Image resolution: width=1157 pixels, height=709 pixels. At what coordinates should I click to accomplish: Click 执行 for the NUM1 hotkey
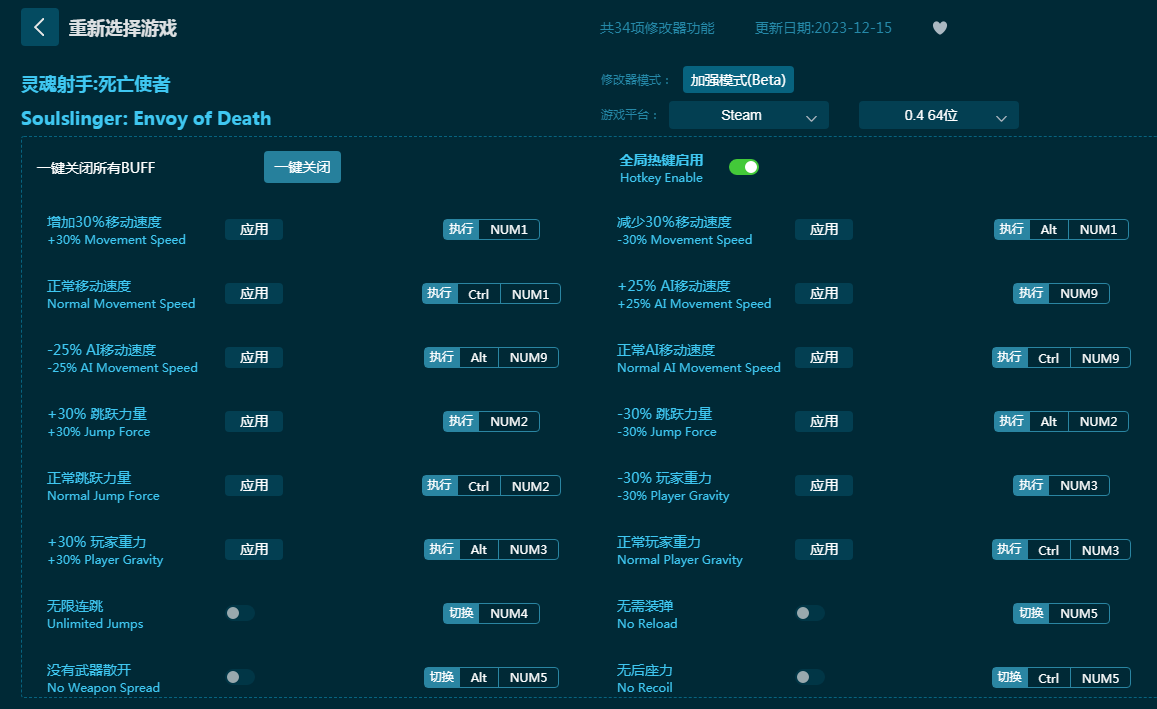[461, 229]
